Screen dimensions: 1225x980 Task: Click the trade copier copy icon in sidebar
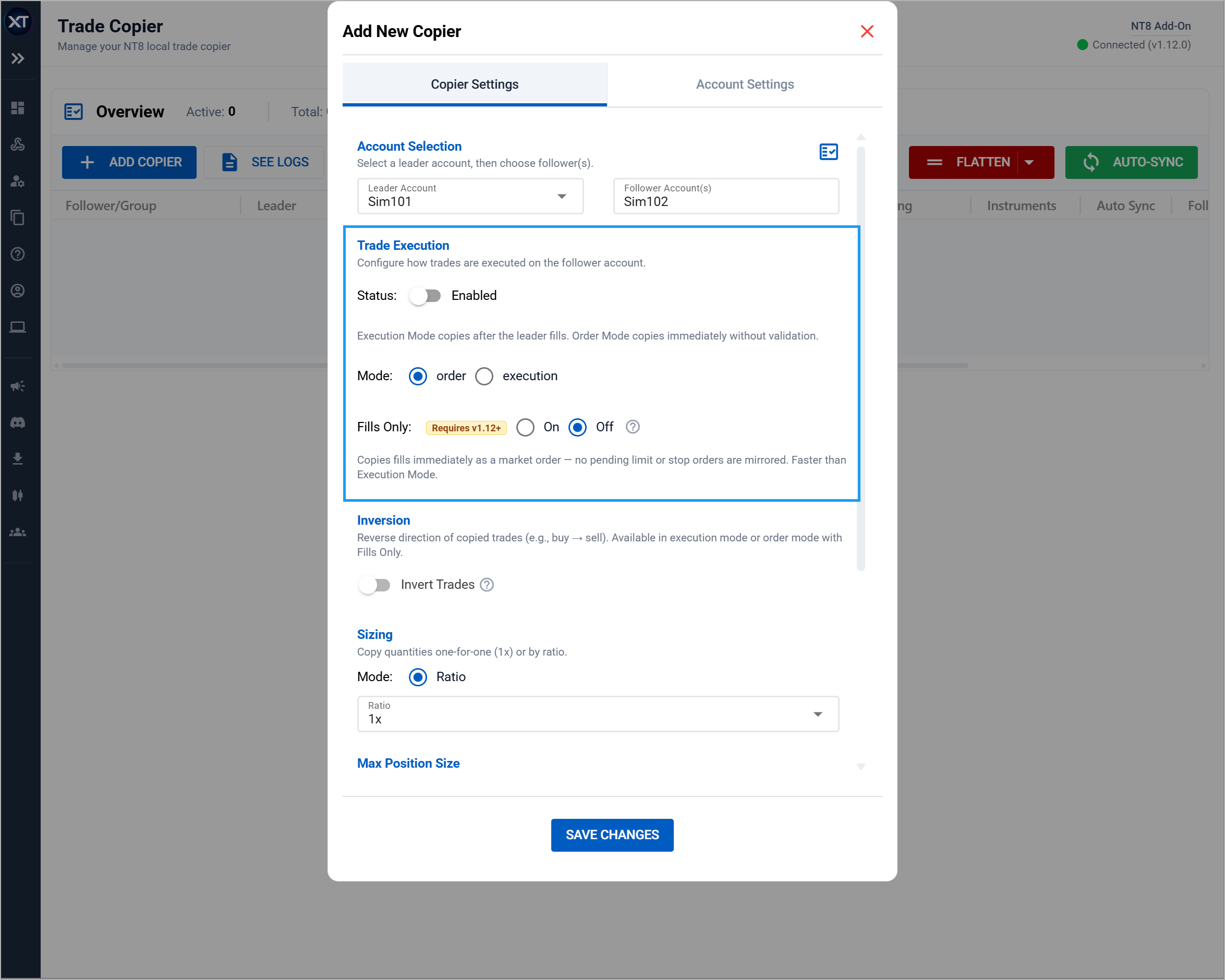[18, 217]
